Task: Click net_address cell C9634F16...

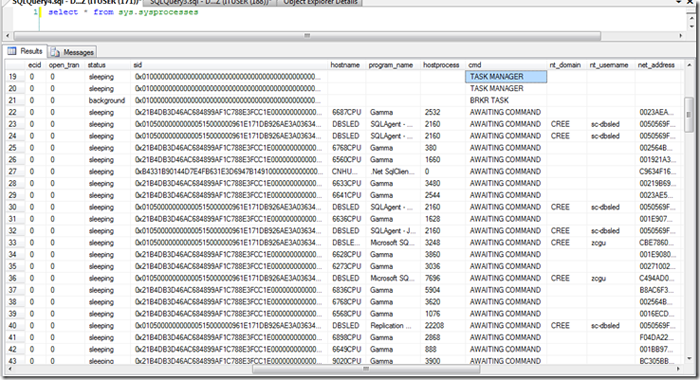Action: (x=658, y=171)
